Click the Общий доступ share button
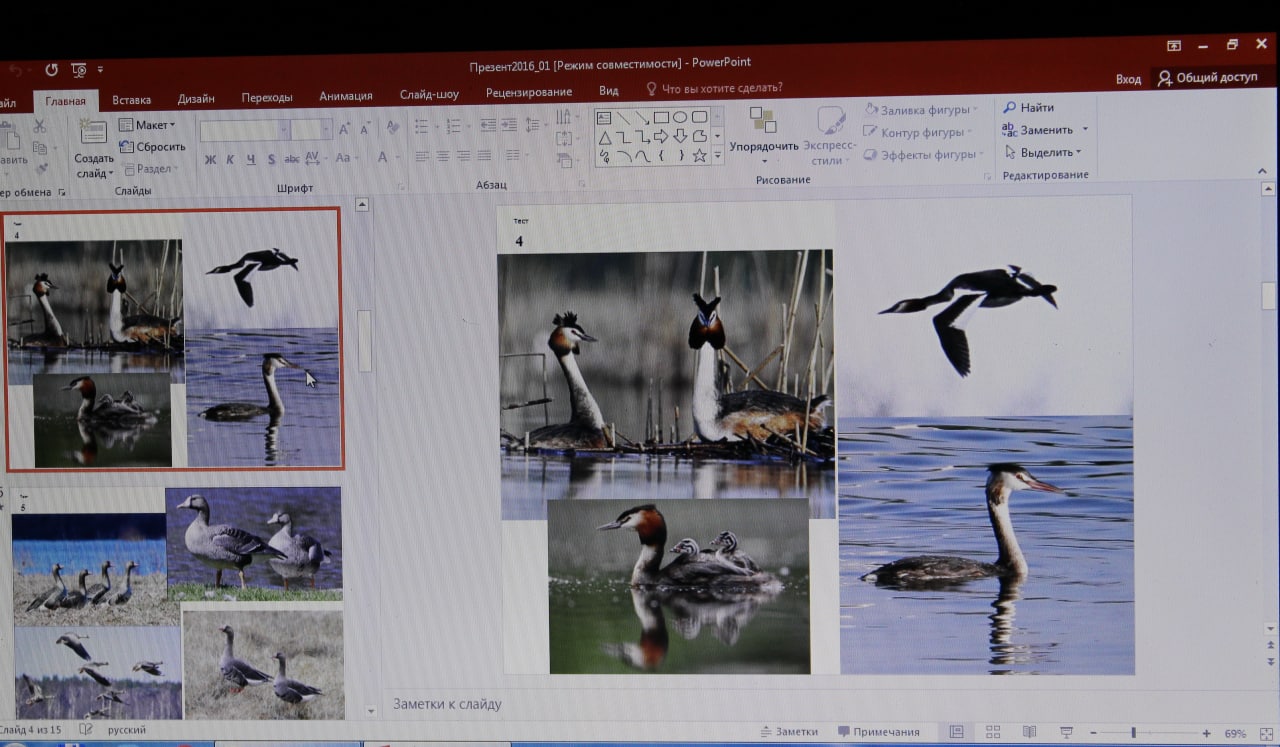The height and width of the screenshot is (747, 1280). 1207,78
